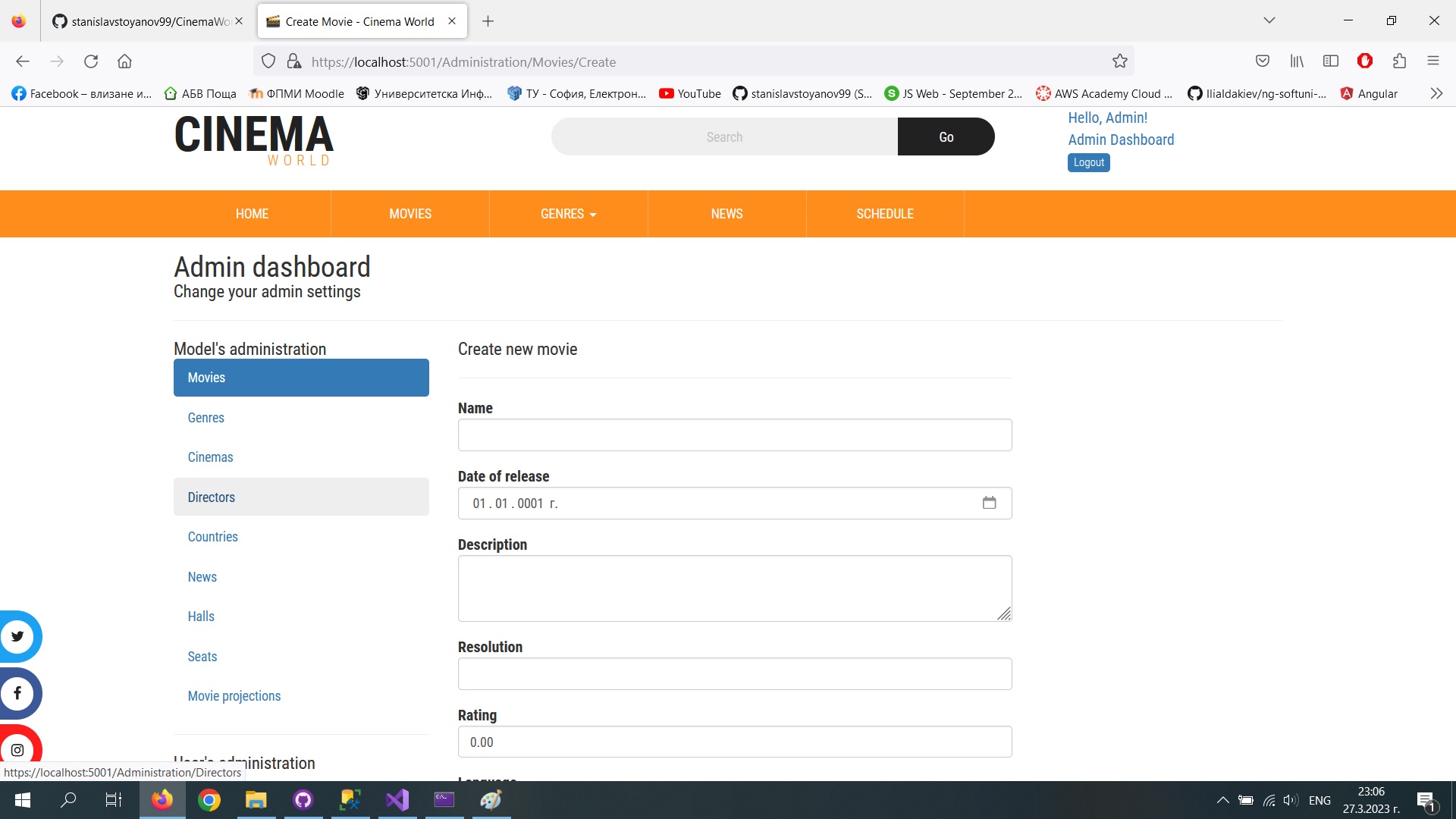Open File Explorer from taskbar
Screen dimensions: 1456x819
(x=256, y=800)
